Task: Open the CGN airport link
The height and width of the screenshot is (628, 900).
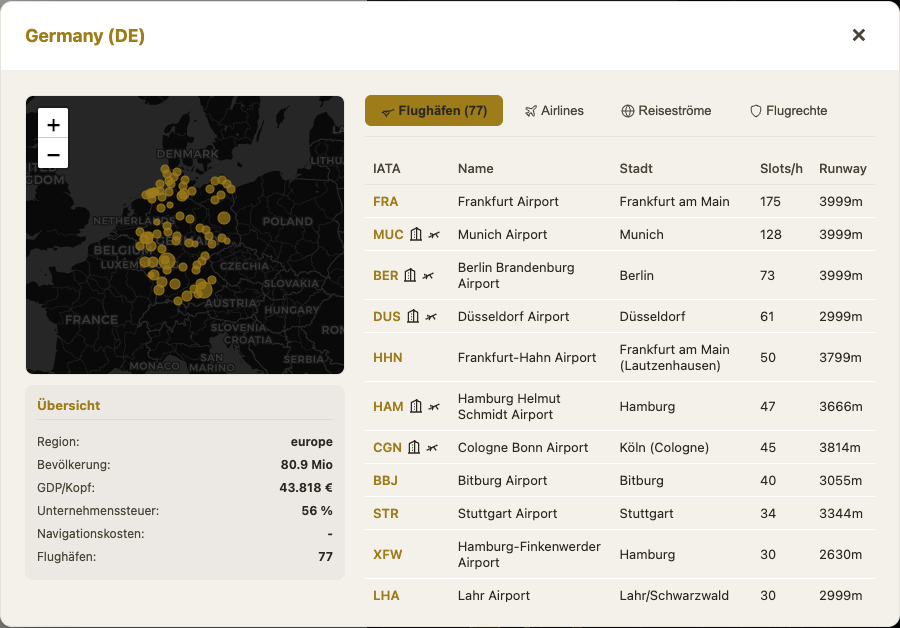Action: (x=387, y=447)
